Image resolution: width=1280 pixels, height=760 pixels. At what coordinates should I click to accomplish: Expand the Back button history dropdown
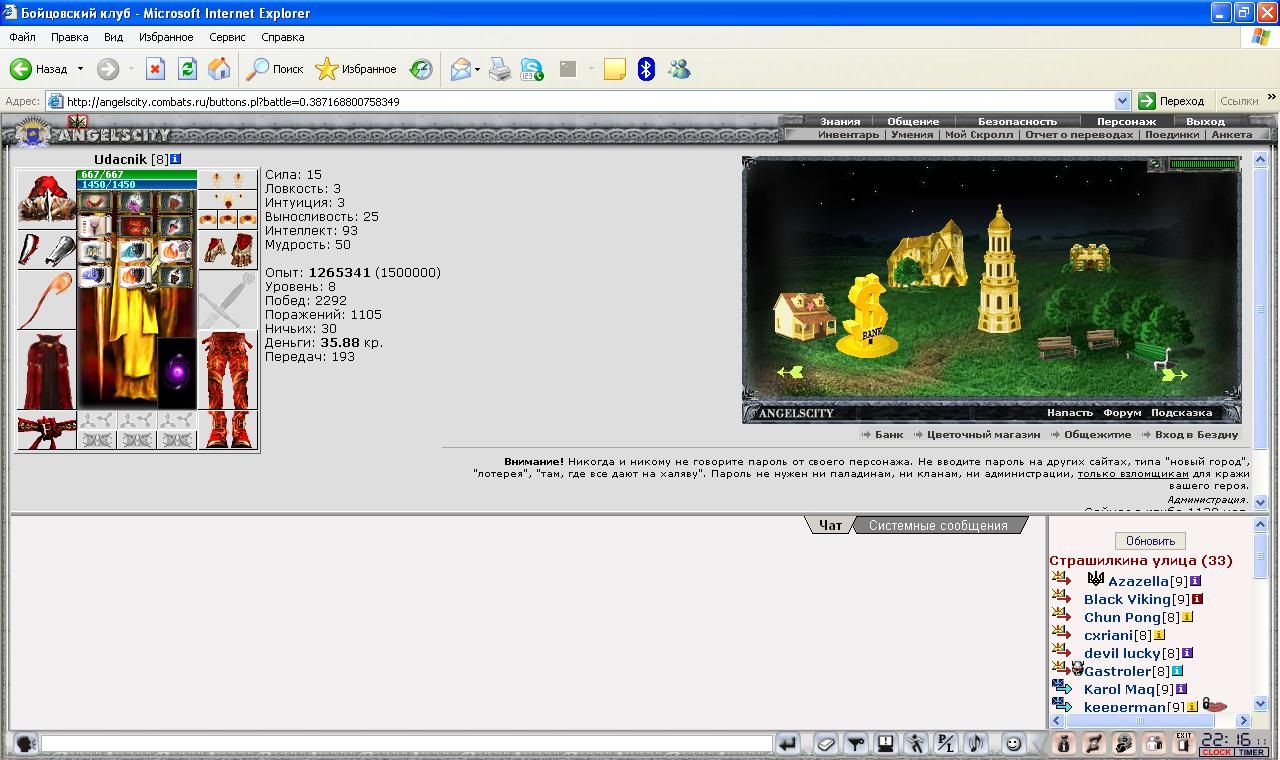pyautogui.click(x=80, y=69)
